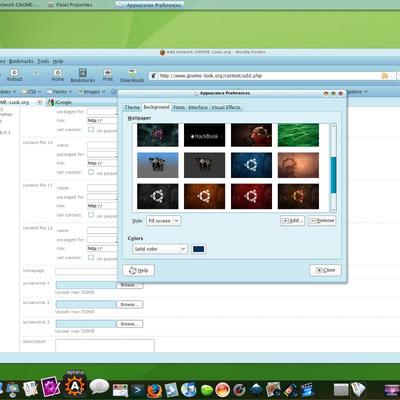Select the green grass wallpaper thumbnail
This screenshot has width=400, height=400.
point(298,135)
